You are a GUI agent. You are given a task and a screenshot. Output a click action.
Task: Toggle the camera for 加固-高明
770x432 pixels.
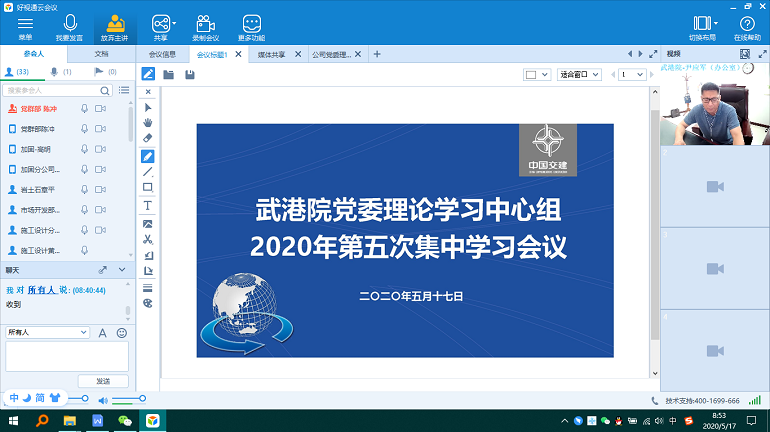101,149
